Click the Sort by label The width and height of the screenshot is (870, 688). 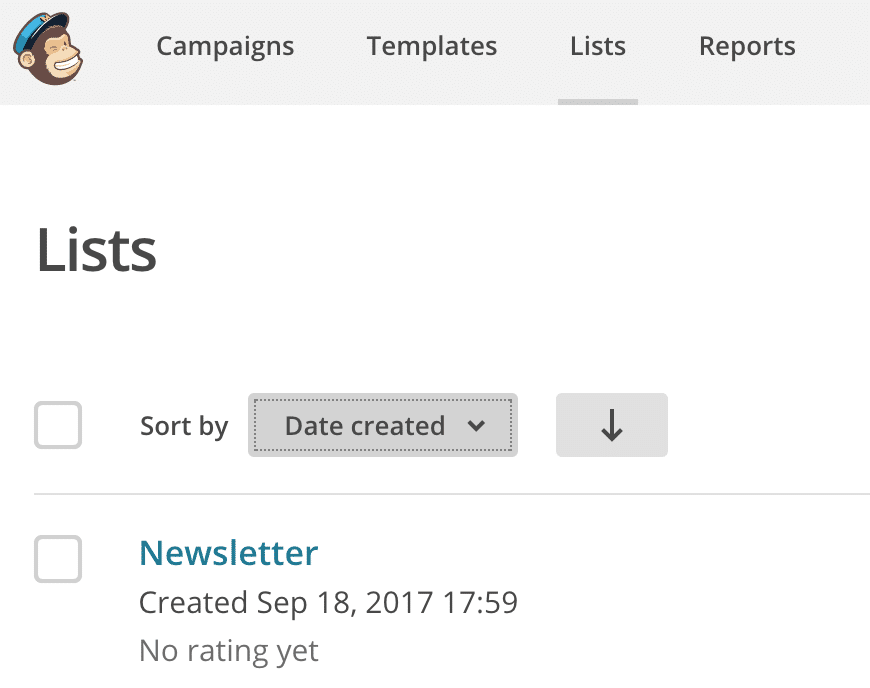[x=184, y=426]
